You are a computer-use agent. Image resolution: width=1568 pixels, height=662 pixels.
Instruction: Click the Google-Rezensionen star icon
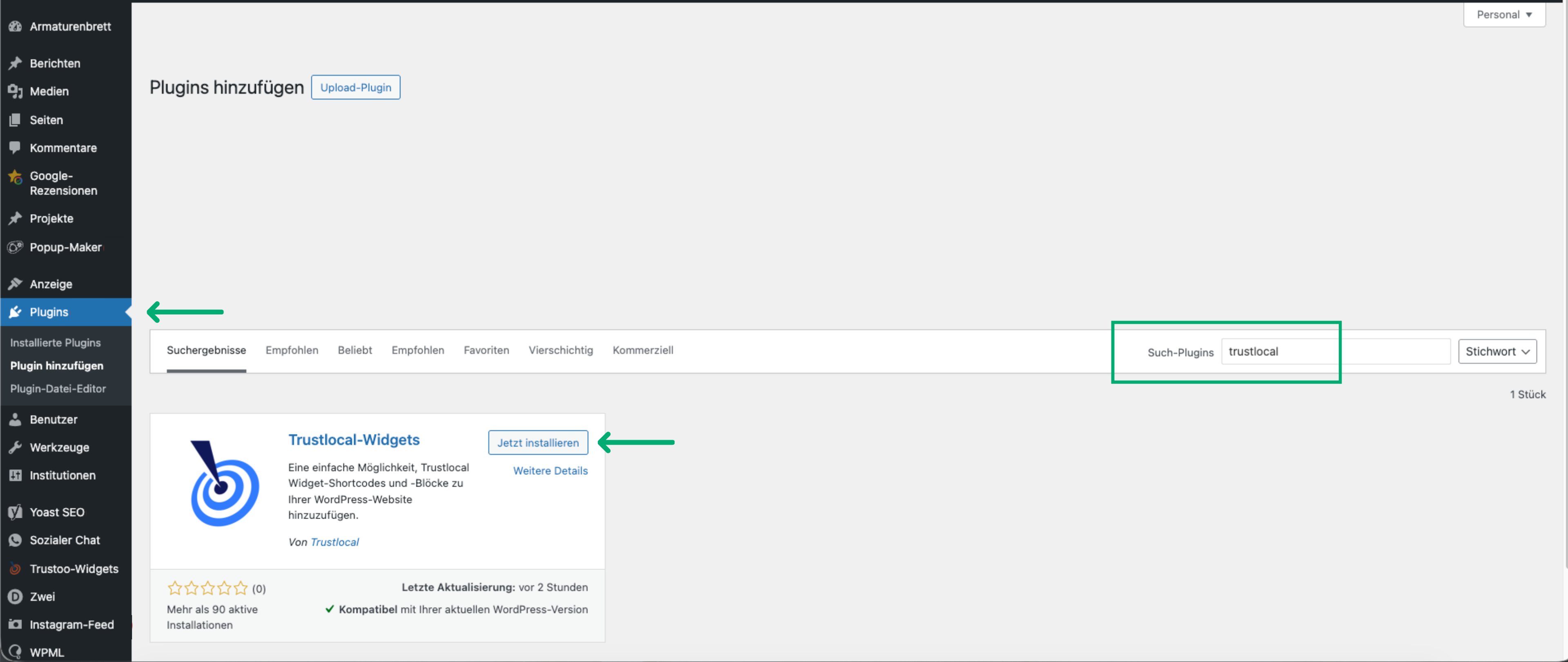[x=15, y=177]
